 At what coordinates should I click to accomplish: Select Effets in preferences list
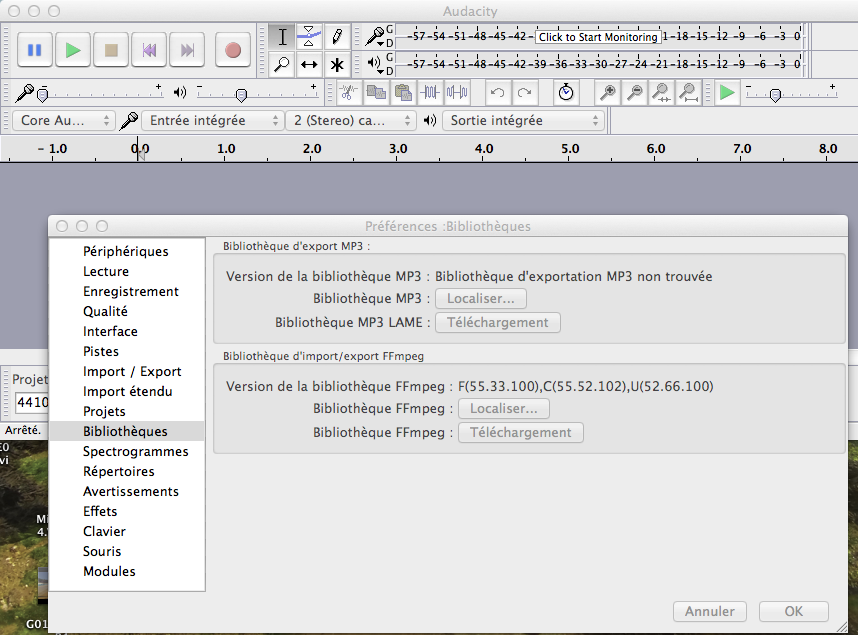126,511
